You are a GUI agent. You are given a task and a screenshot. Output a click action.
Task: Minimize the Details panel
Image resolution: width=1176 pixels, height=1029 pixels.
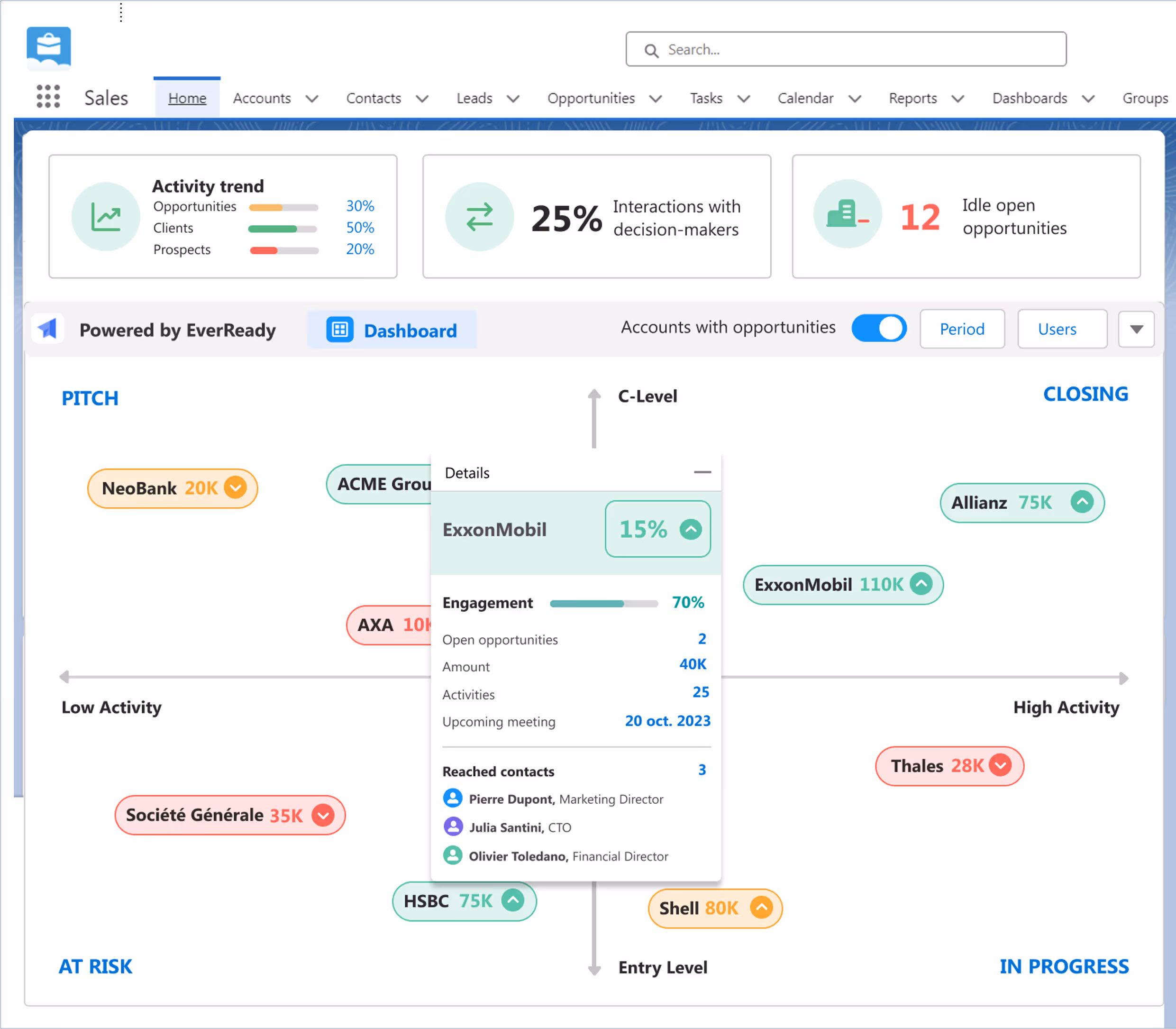[702, 472]
